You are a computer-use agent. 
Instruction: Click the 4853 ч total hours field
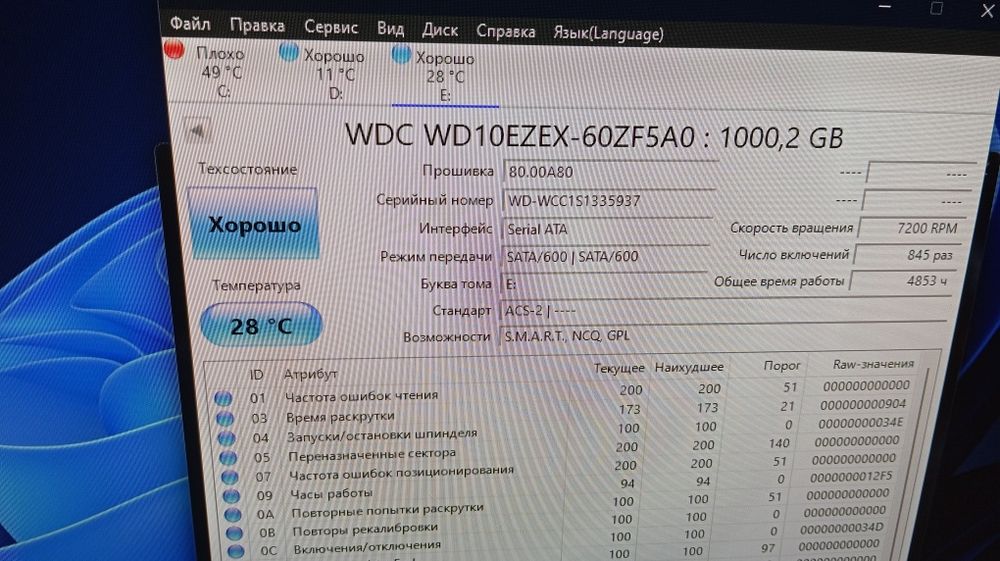pos(902,280)
